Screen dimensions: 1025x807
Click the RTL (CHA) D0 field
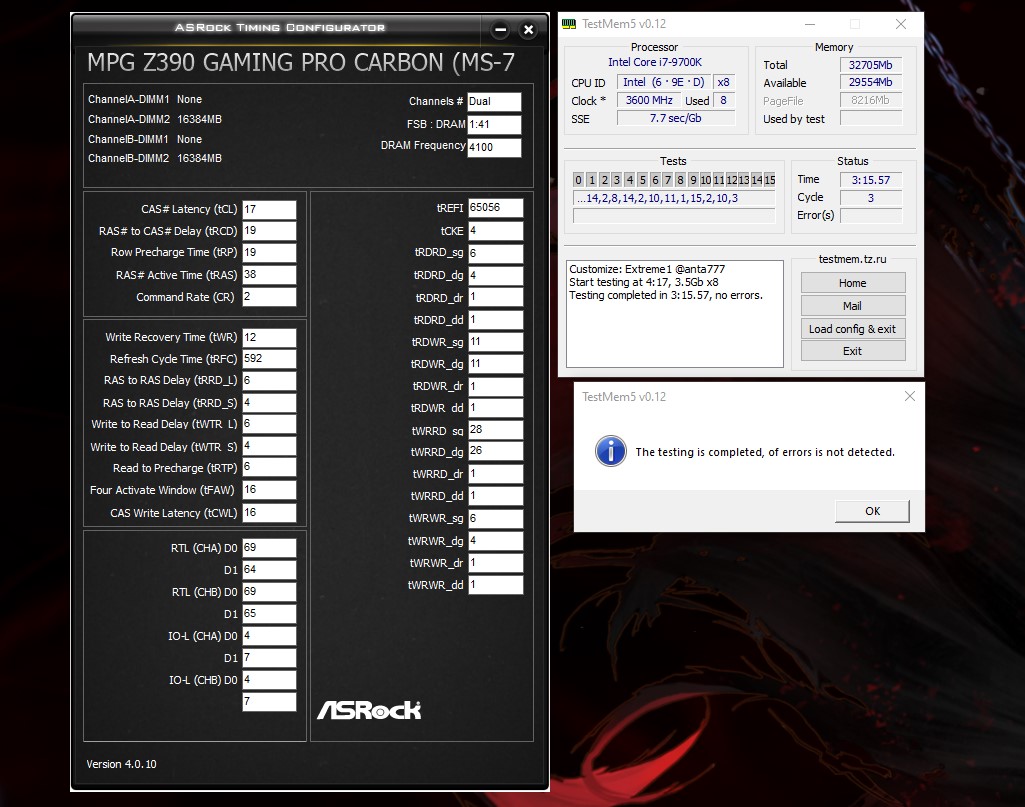click(269, 548)
